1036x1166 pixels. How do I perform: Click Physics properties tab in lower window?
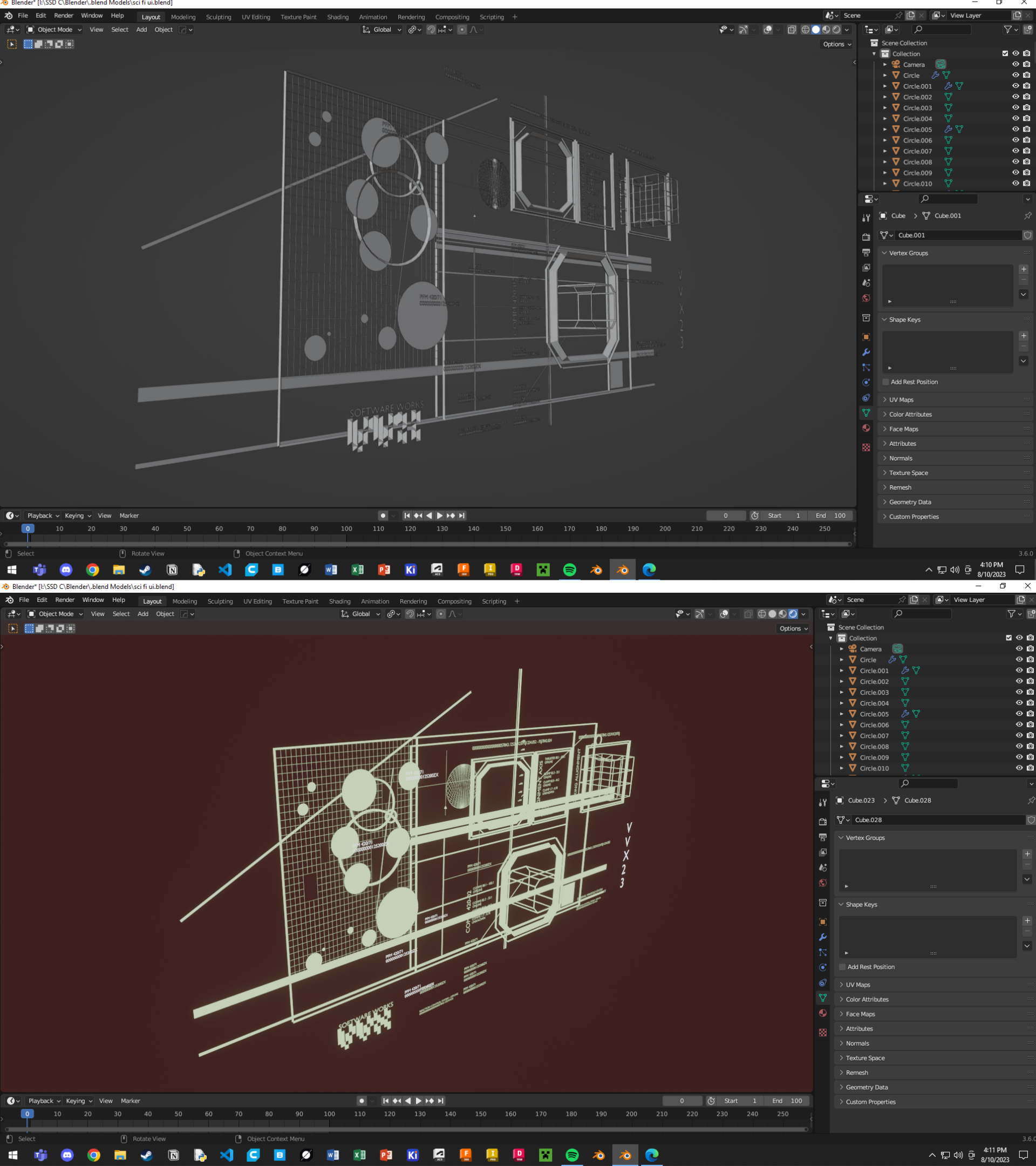tap(822, 967)
